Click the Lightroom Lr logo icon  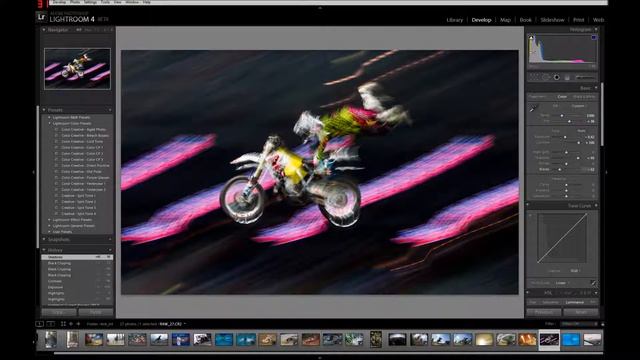click(x=41, y=17)
